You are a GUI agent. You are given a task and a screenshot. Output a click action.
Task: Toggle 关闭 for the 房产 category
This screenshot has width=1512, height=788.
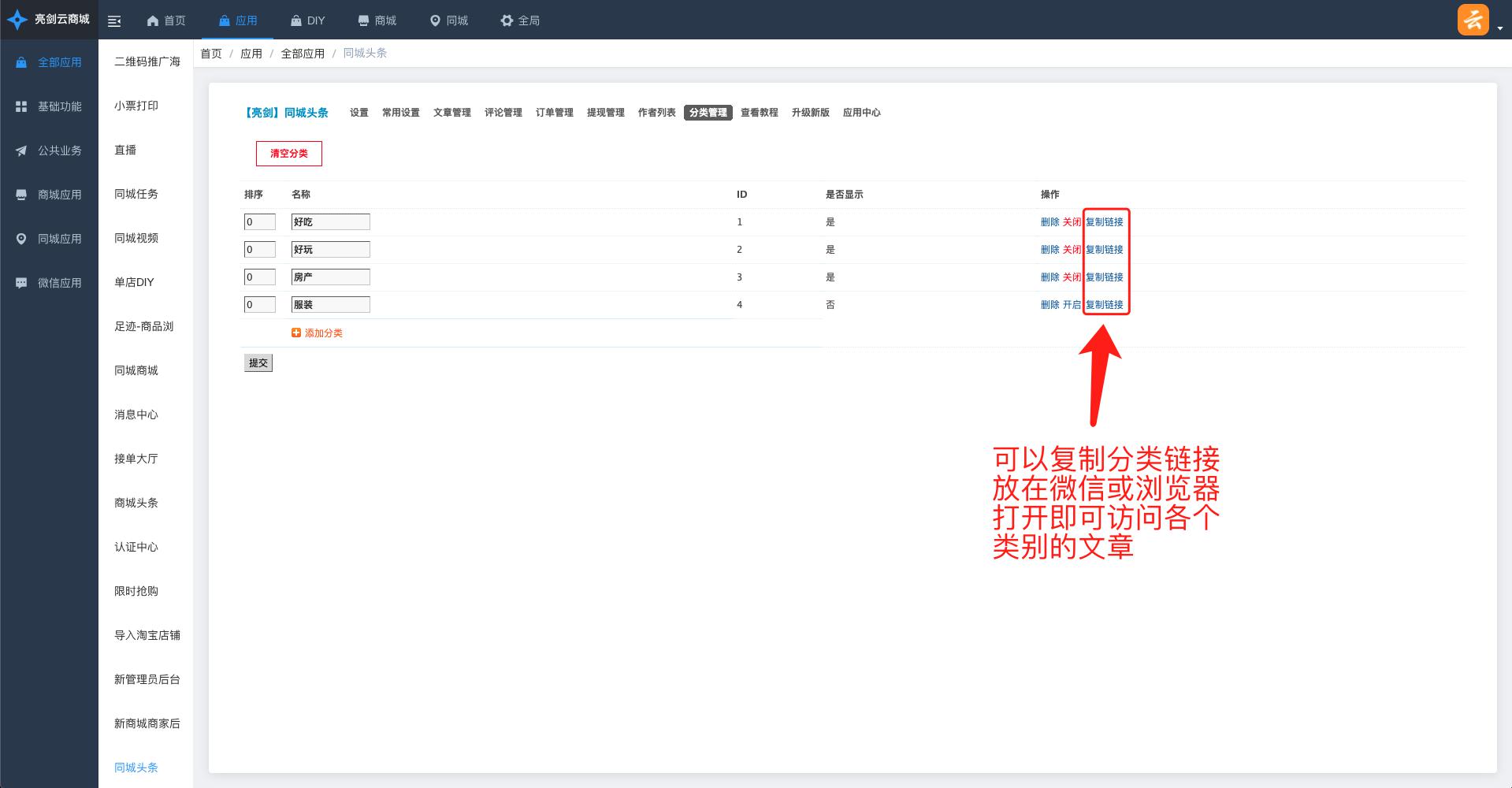pos(1072,277)
